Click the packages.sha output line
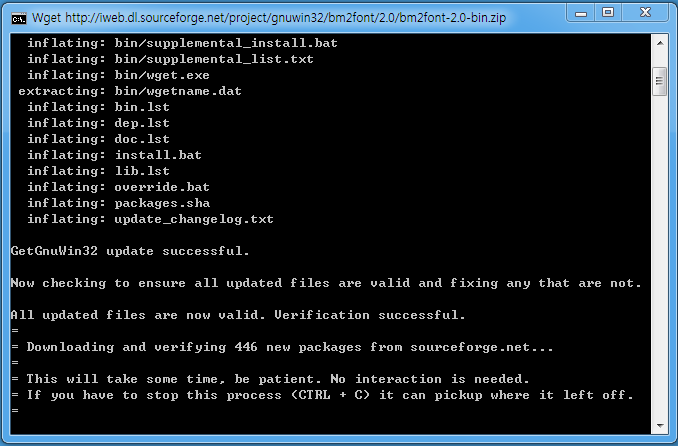 [118, 203]
